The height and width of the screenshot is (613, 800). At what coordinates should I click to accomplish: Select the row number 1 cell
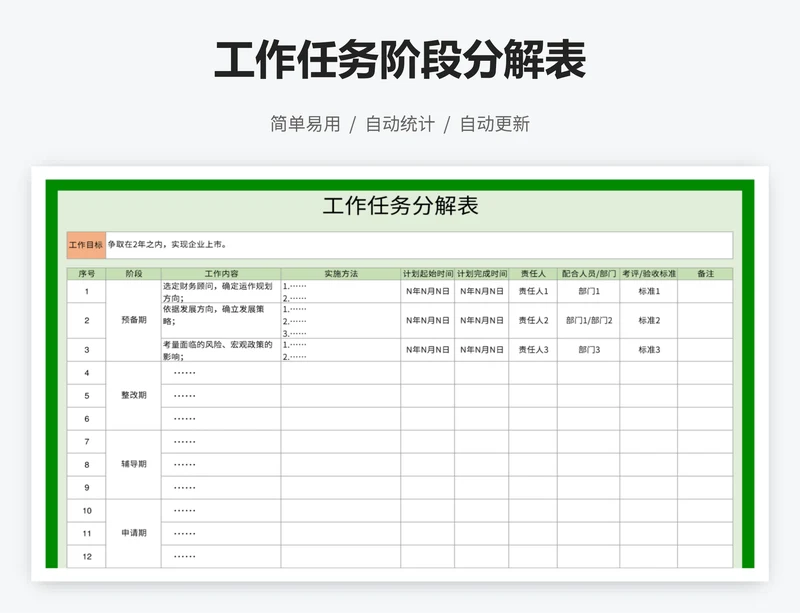86,291
